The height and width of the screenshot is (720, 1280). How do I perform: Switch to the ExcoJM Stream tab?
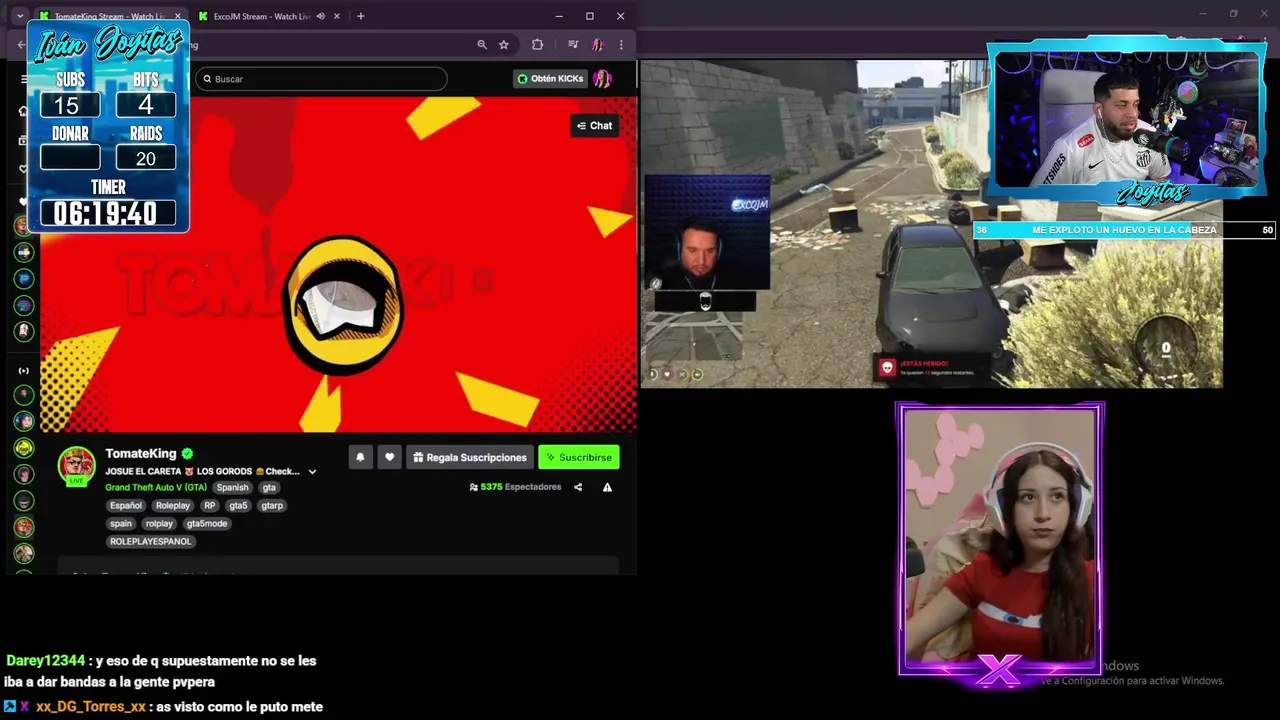(x=262, y=16)
